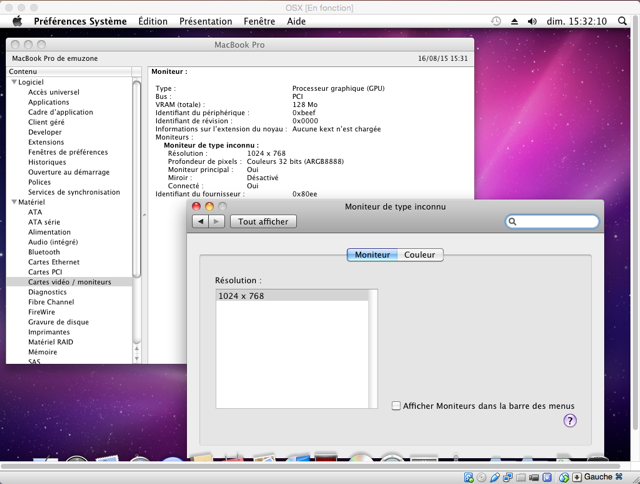Select Gravure de disque in sidebar
The height and width of the screenshot is (484, 640).
coord(58,322)
